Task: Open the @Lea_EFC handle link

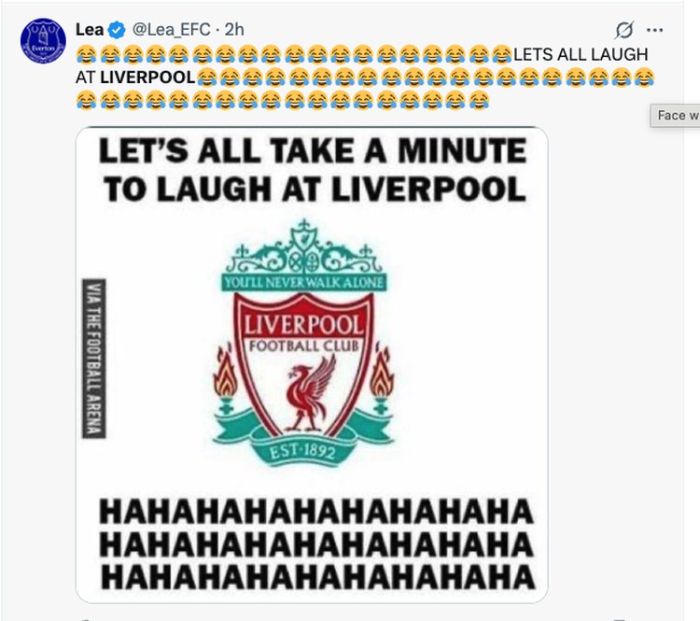Action: (x=171, y=30)
